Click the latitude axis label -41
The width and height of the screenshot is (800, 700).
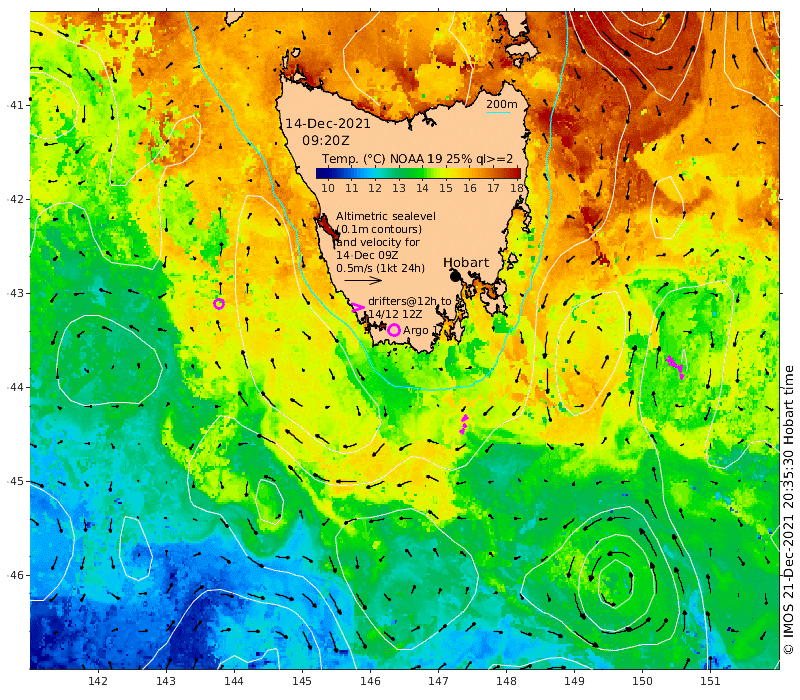(x=16, y=105)
